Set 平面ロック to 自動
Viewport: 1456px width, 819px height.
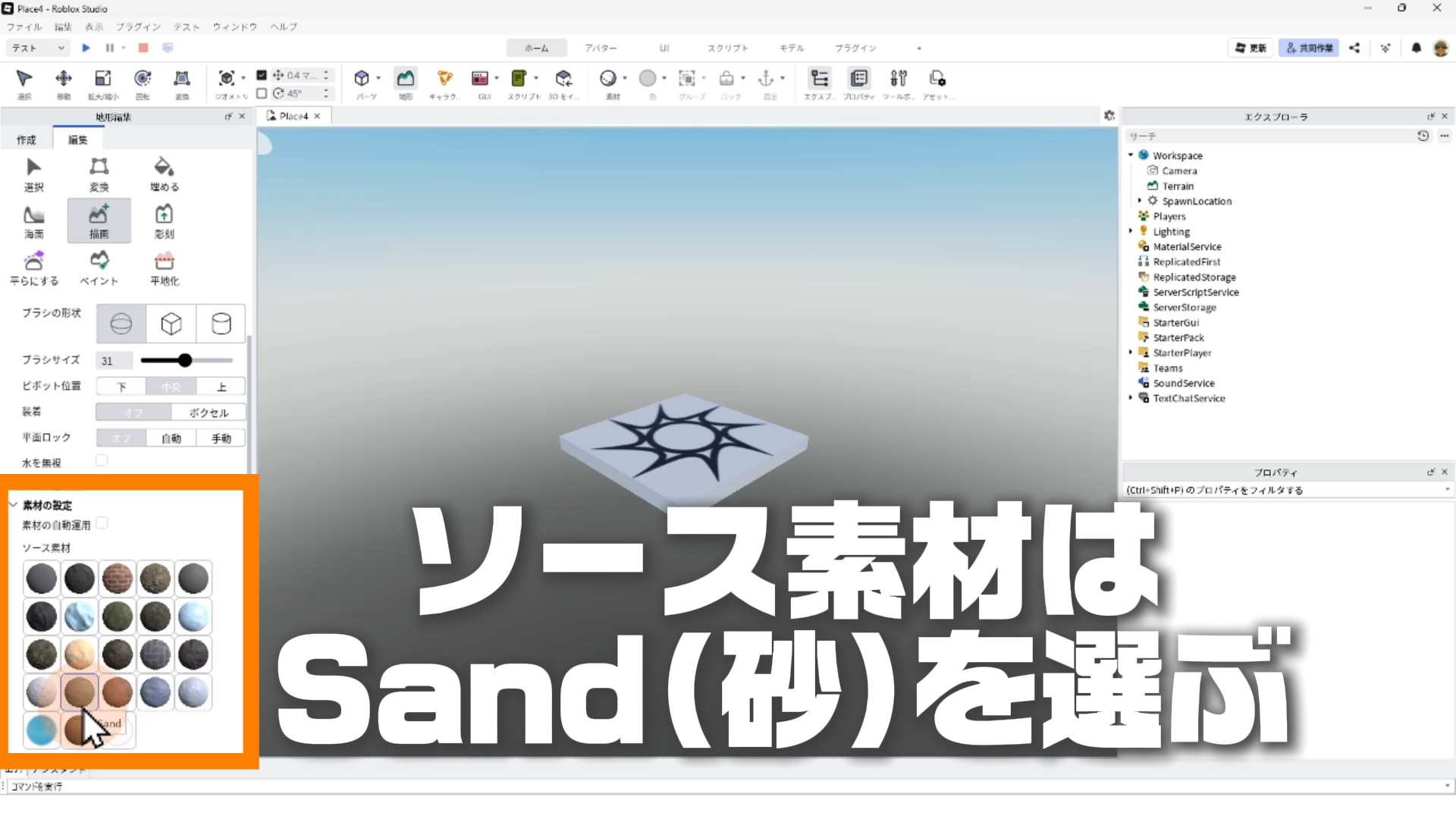pyautogui.click(x=171, y=438)
